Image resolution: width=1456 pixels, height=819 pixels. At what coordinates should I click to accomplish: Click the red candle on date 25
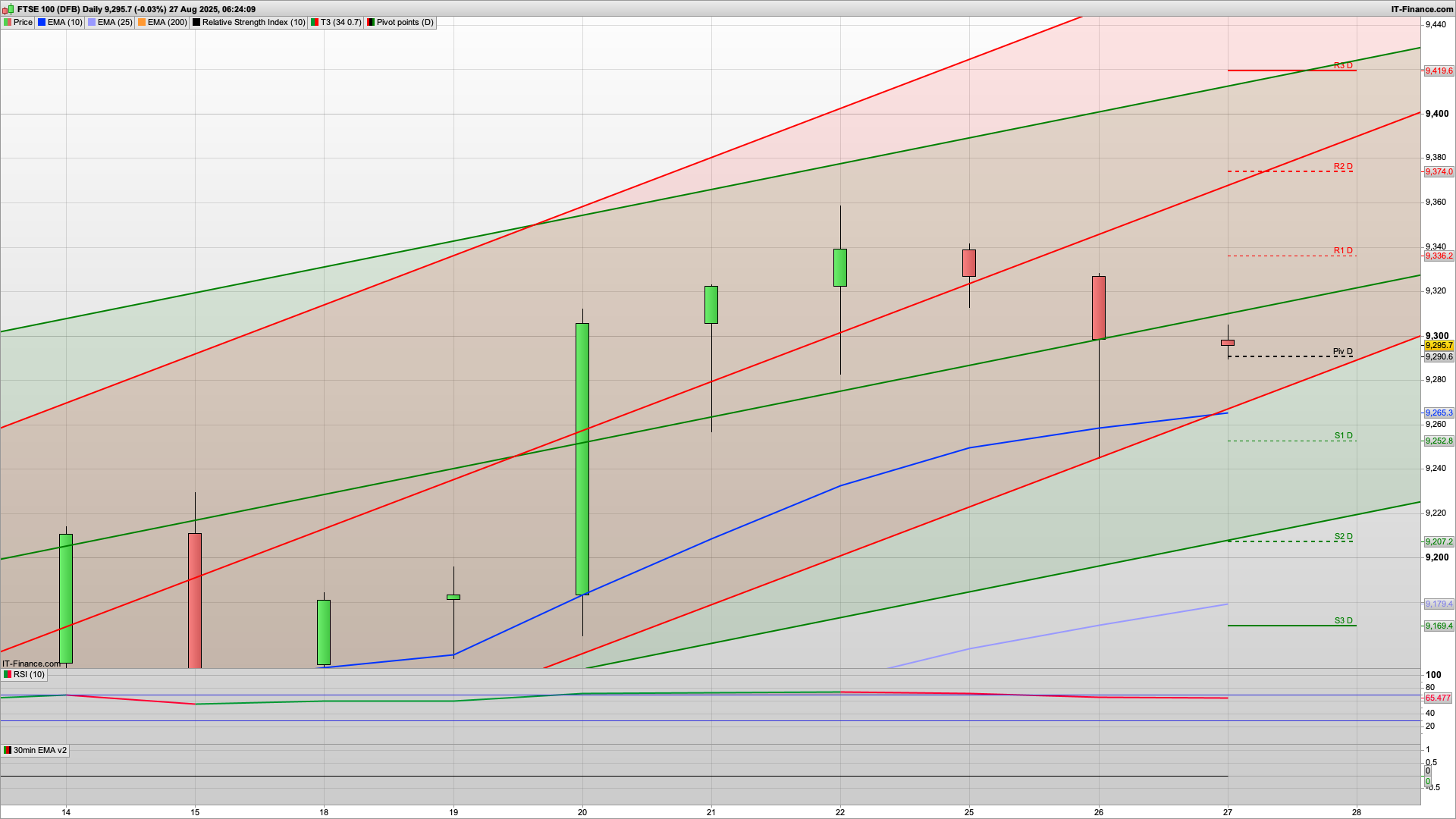pos(969,263)
